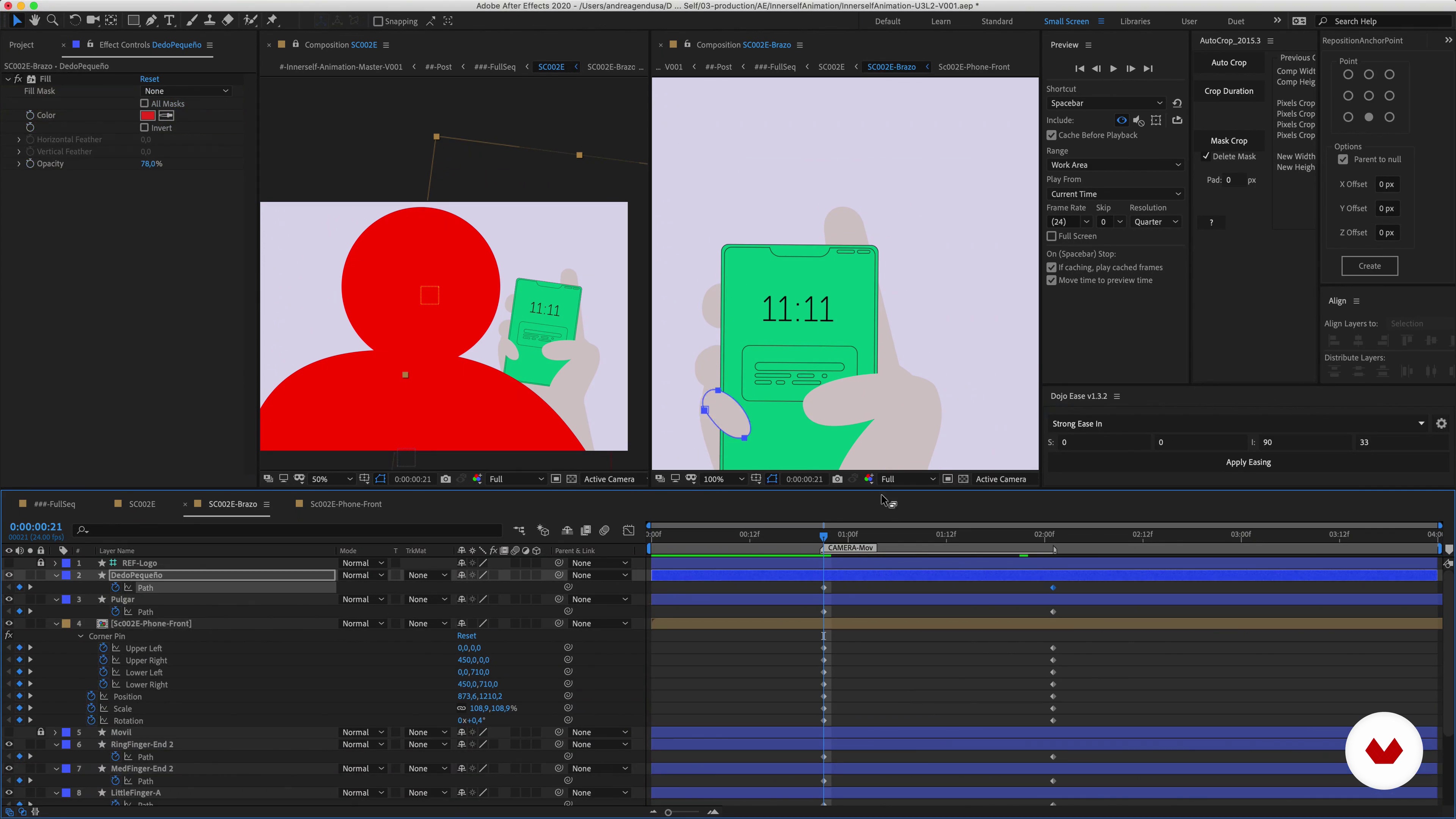Screen dimensions: 1456x819
Task: Hide the Pulgar layer with eye toggle
Action: pos(9,600)
